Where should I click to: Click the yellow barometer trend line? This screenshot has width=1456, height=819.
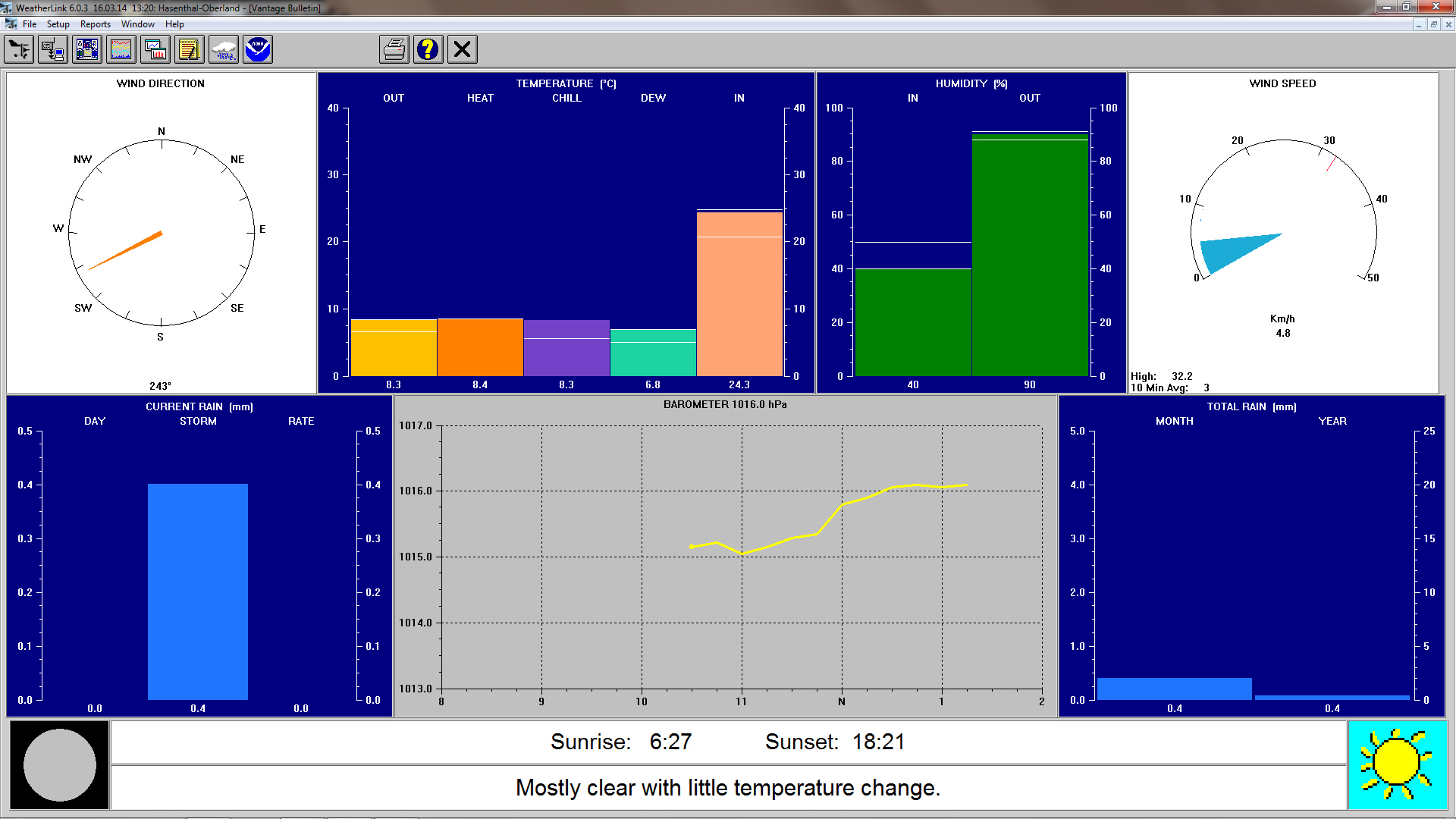tap(829, 519)
